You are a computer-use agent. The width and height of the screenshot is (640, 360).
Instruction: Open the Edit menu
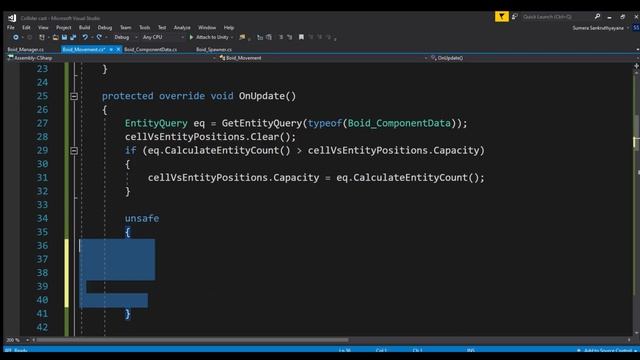(x=26, y=28)
